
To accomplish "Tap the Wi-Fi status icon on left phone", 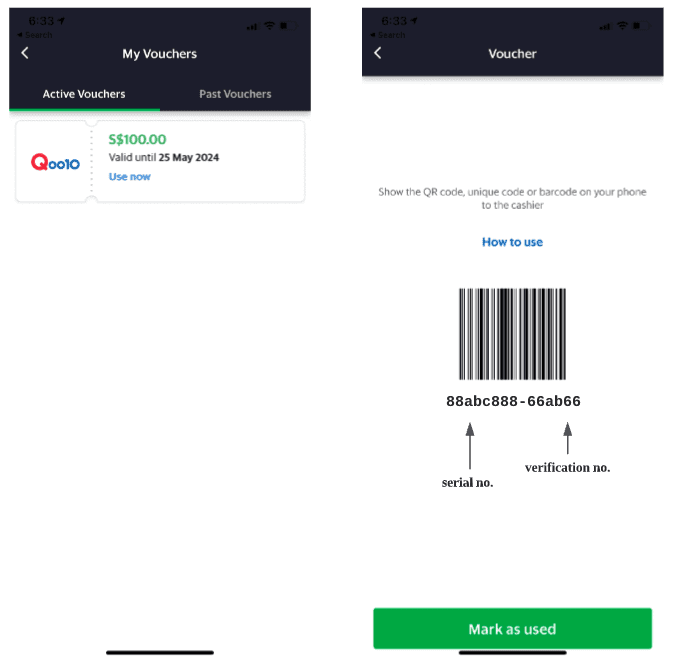I will pyautogui.click(x=269, y=26).
